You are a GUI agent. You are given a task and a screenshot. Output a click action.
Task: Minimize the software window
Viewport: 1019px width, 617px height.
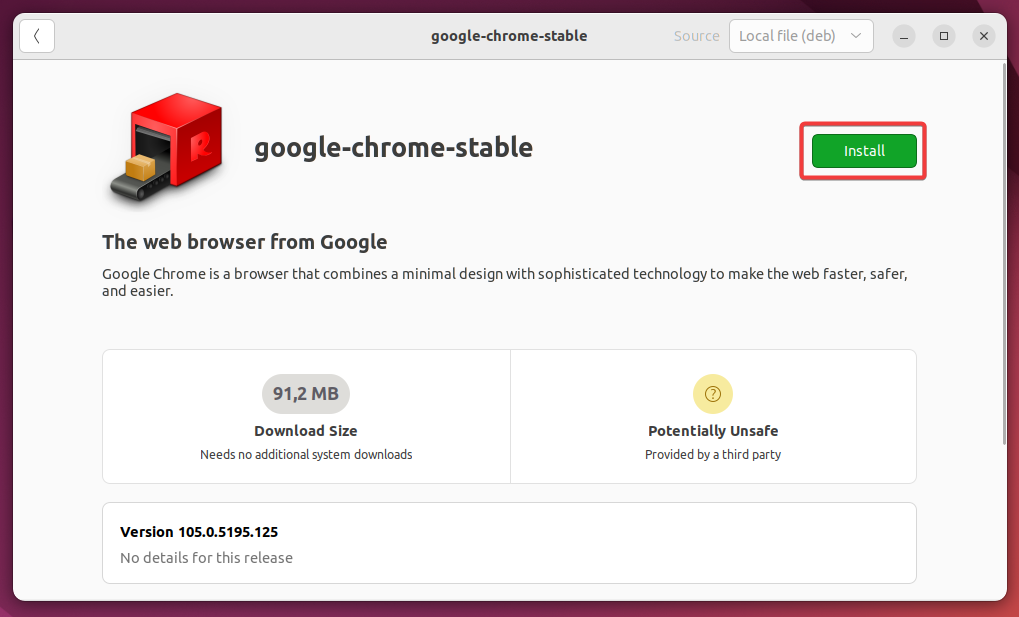(x=904, y=36)
